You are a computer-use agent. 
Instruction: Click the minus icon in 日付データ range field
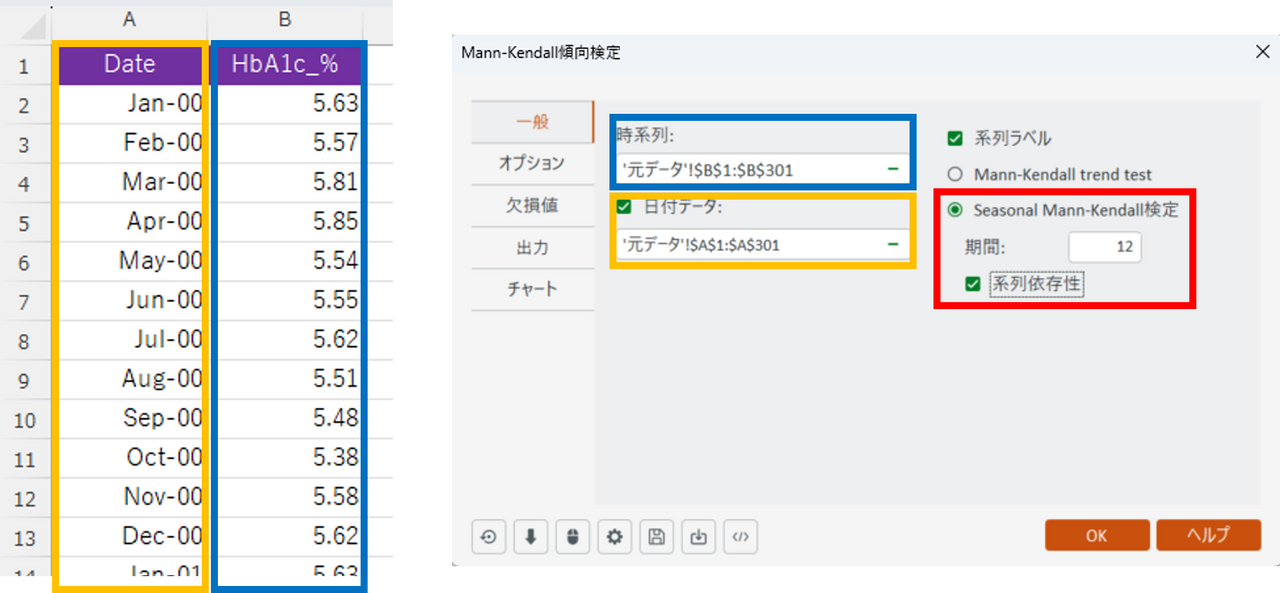pos(892,244)
